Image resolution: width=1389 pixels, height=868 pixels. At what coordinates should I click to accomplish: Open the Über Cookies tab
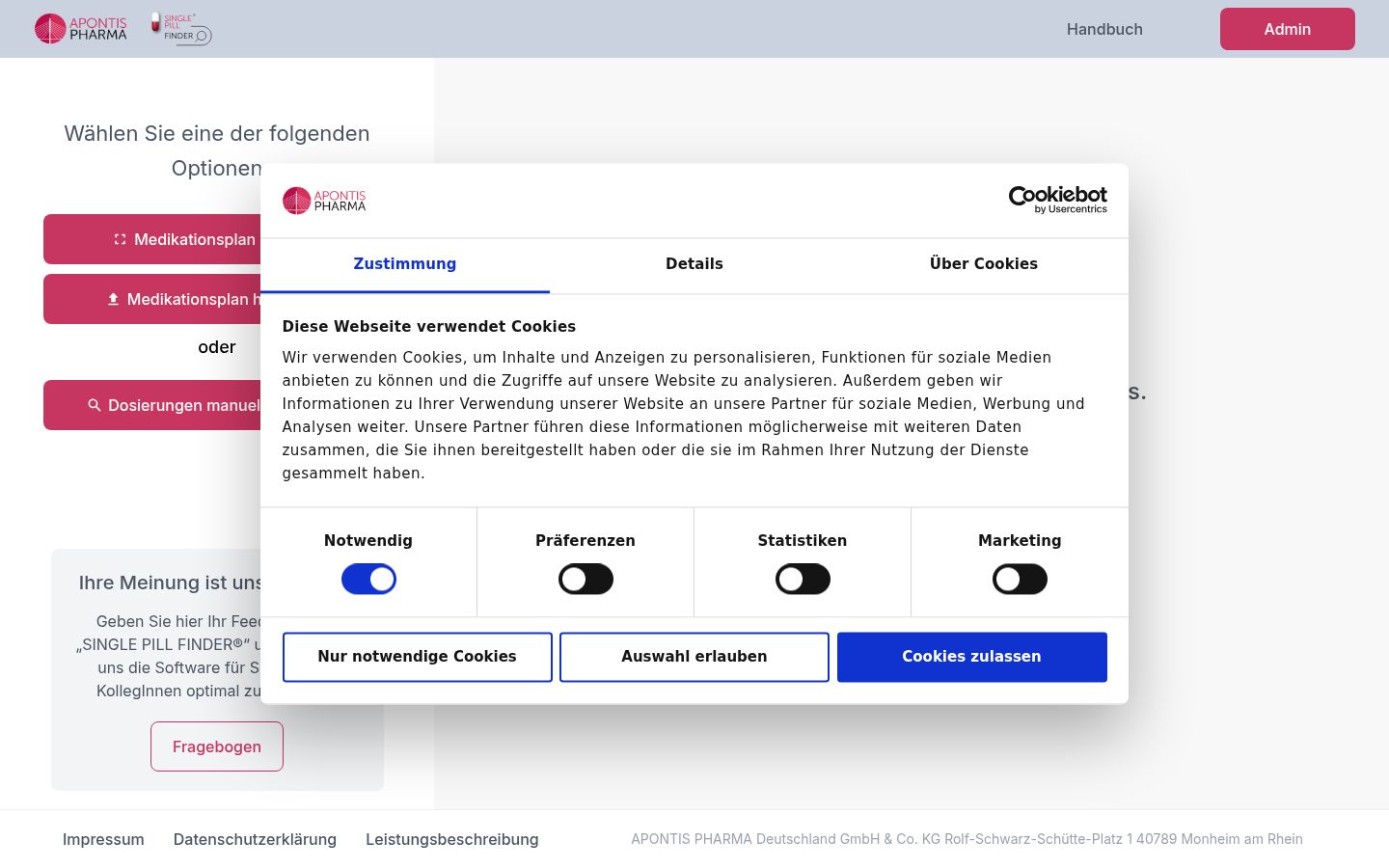tap(984, 264)
